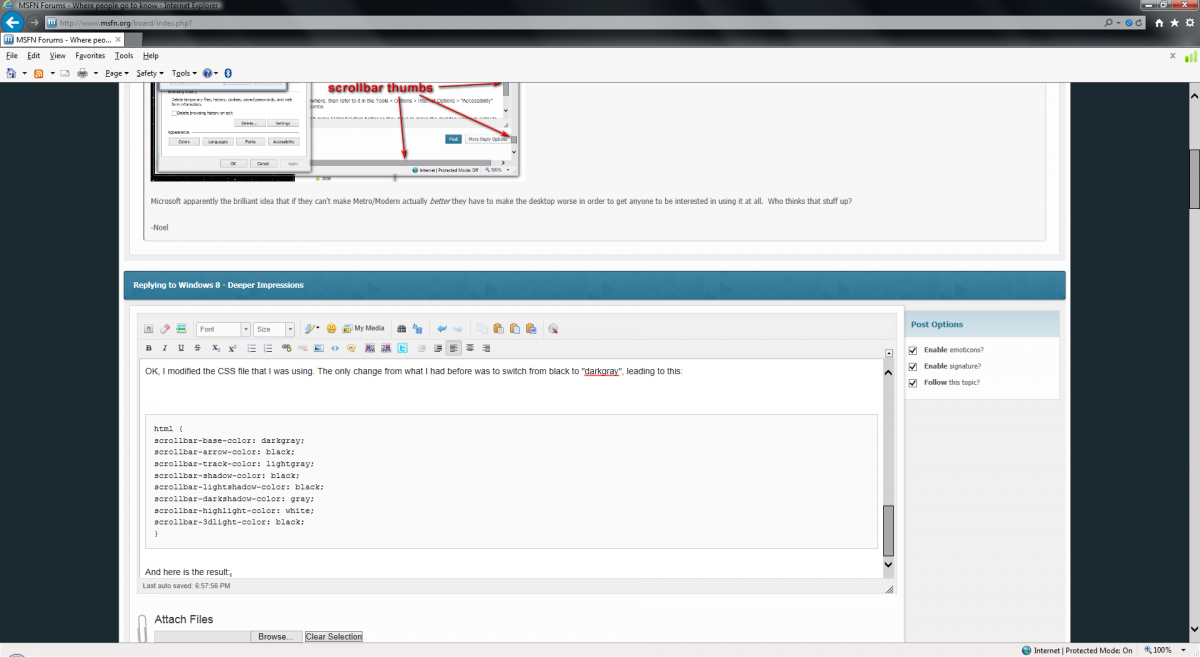Click the RSS feeds icon
Image resolution: width=1200 pixels, height=657 pixels.
point(39,73)
